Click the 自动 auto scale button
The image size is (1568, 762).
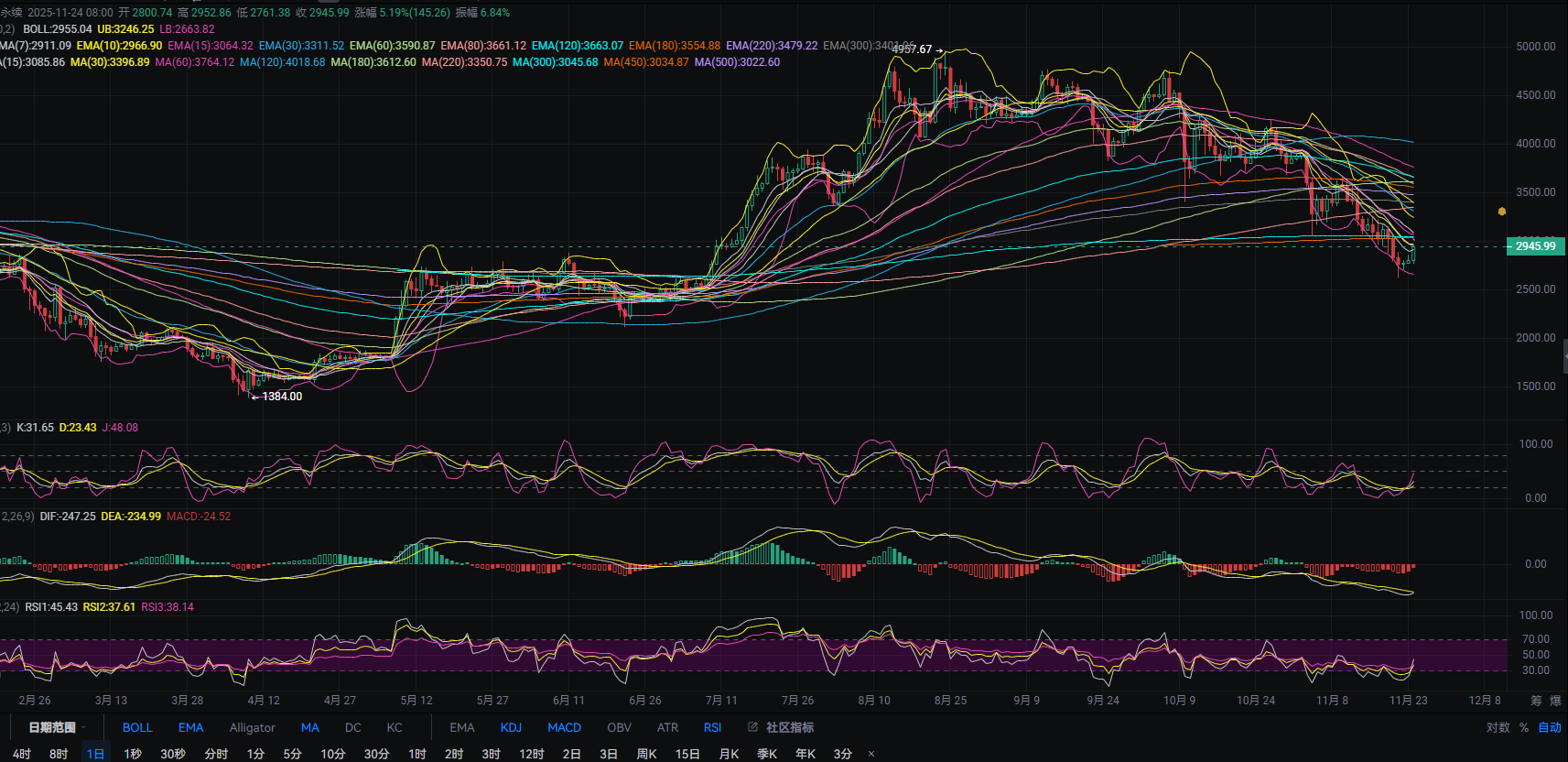[x=1550, y=727]
